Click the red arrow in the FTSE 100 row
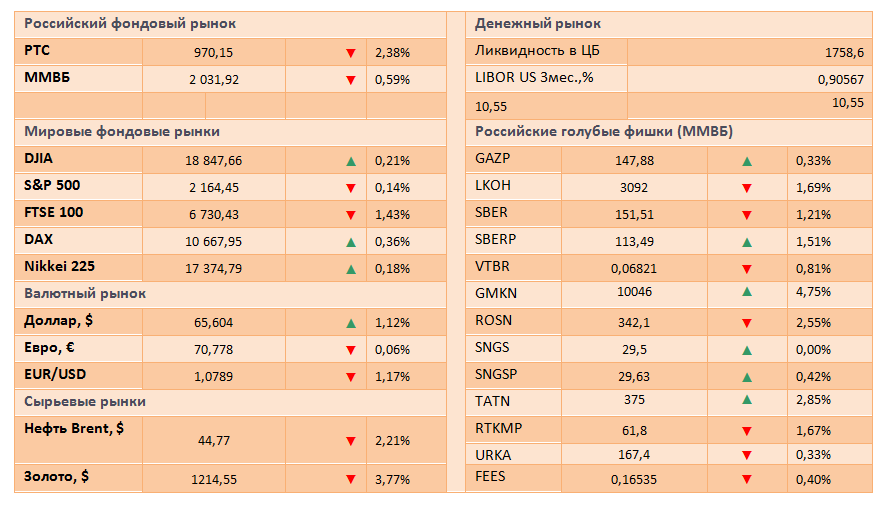 click(x=351, y=215)
